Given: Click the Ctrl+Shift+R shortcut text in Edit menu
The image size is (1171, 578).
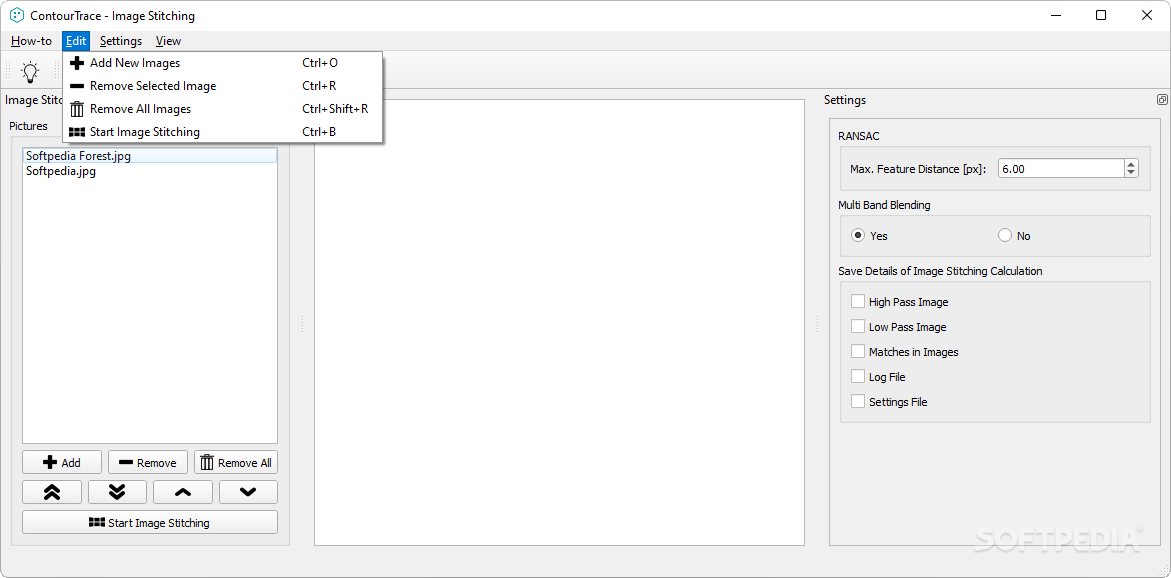Looking at the screenshot, I should click(335, 109).
